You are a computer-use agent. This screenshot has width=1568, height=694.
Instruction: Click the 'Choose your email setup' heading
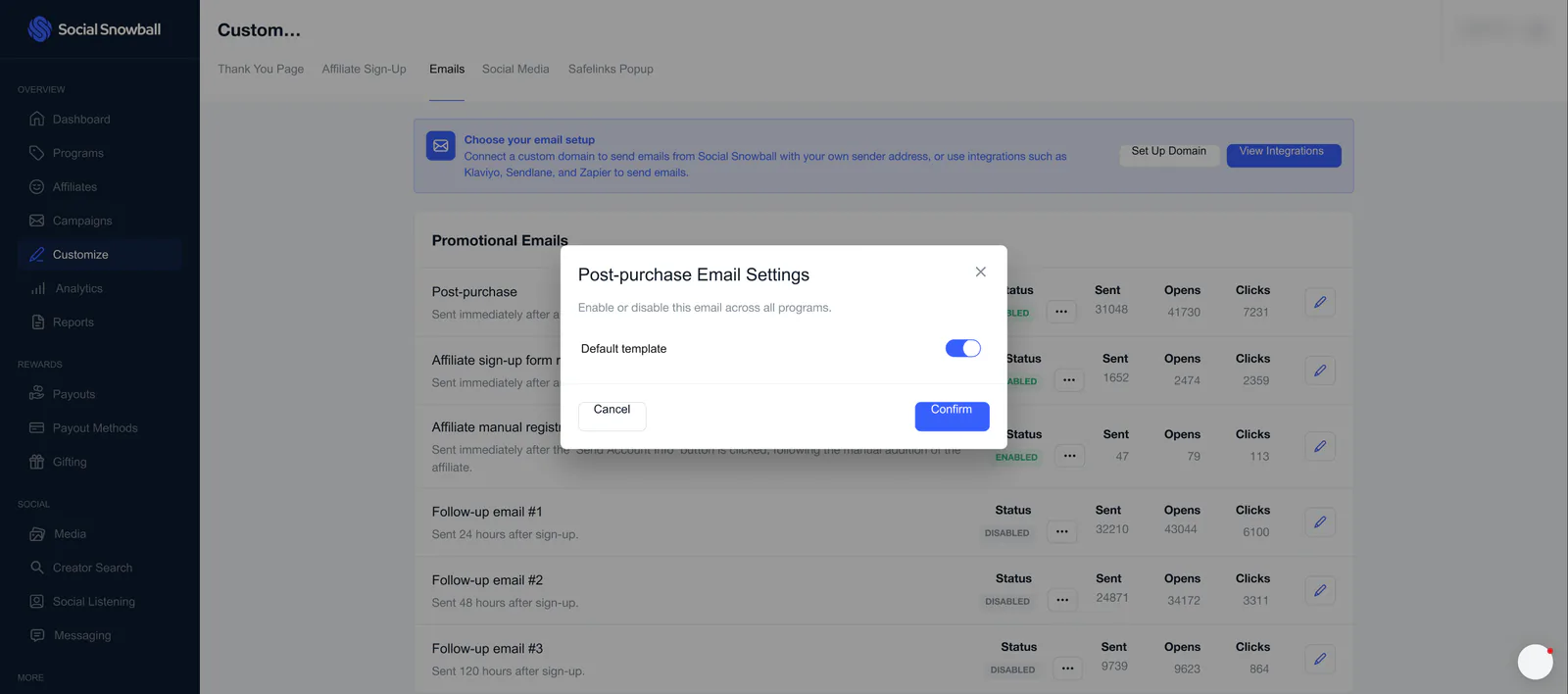pyautogui.click(x=529, y=140)
